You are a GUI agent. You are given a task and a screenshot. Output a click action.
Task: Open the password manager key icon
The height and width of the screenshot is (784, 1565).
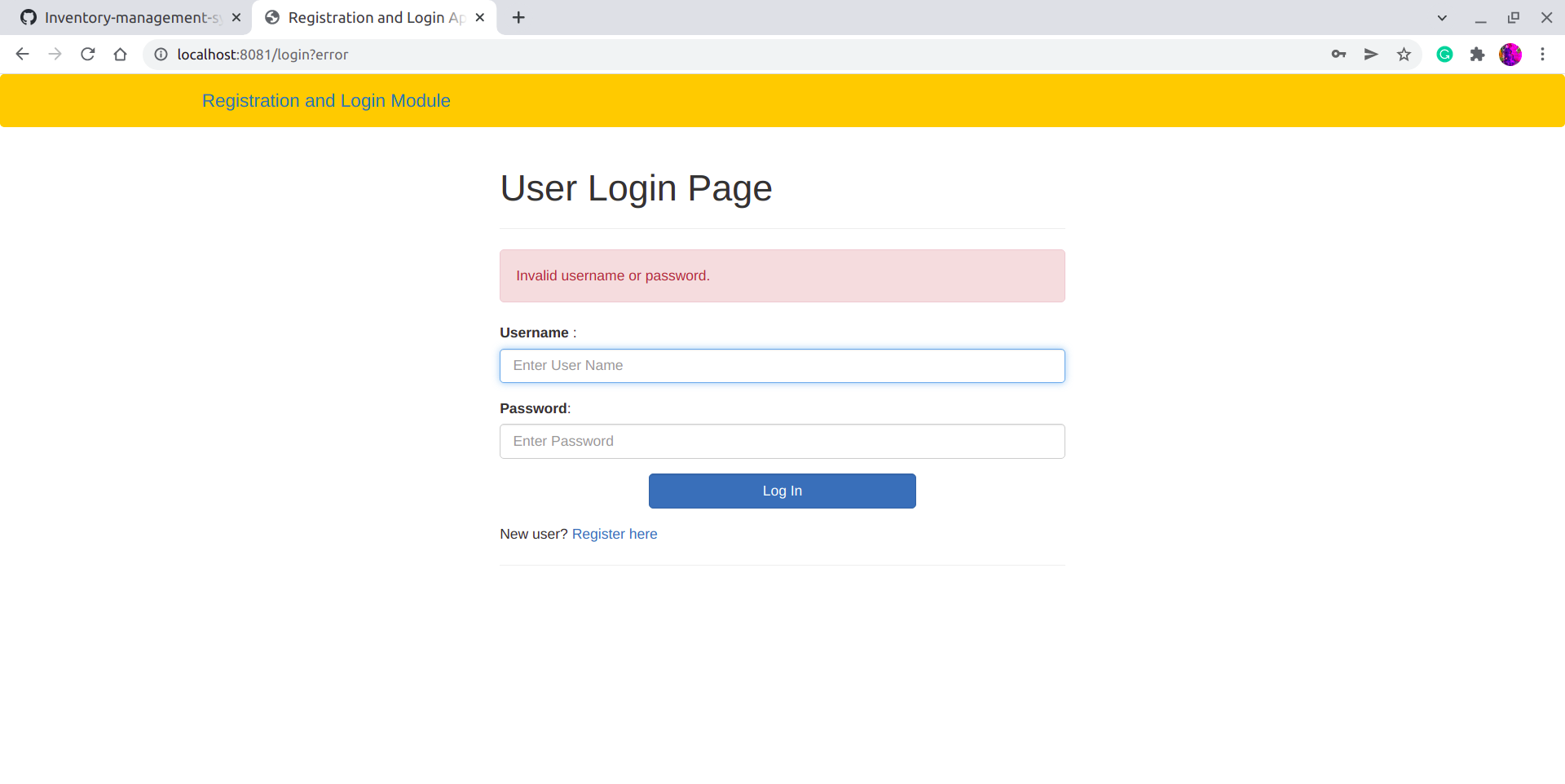coord(1338,54)
